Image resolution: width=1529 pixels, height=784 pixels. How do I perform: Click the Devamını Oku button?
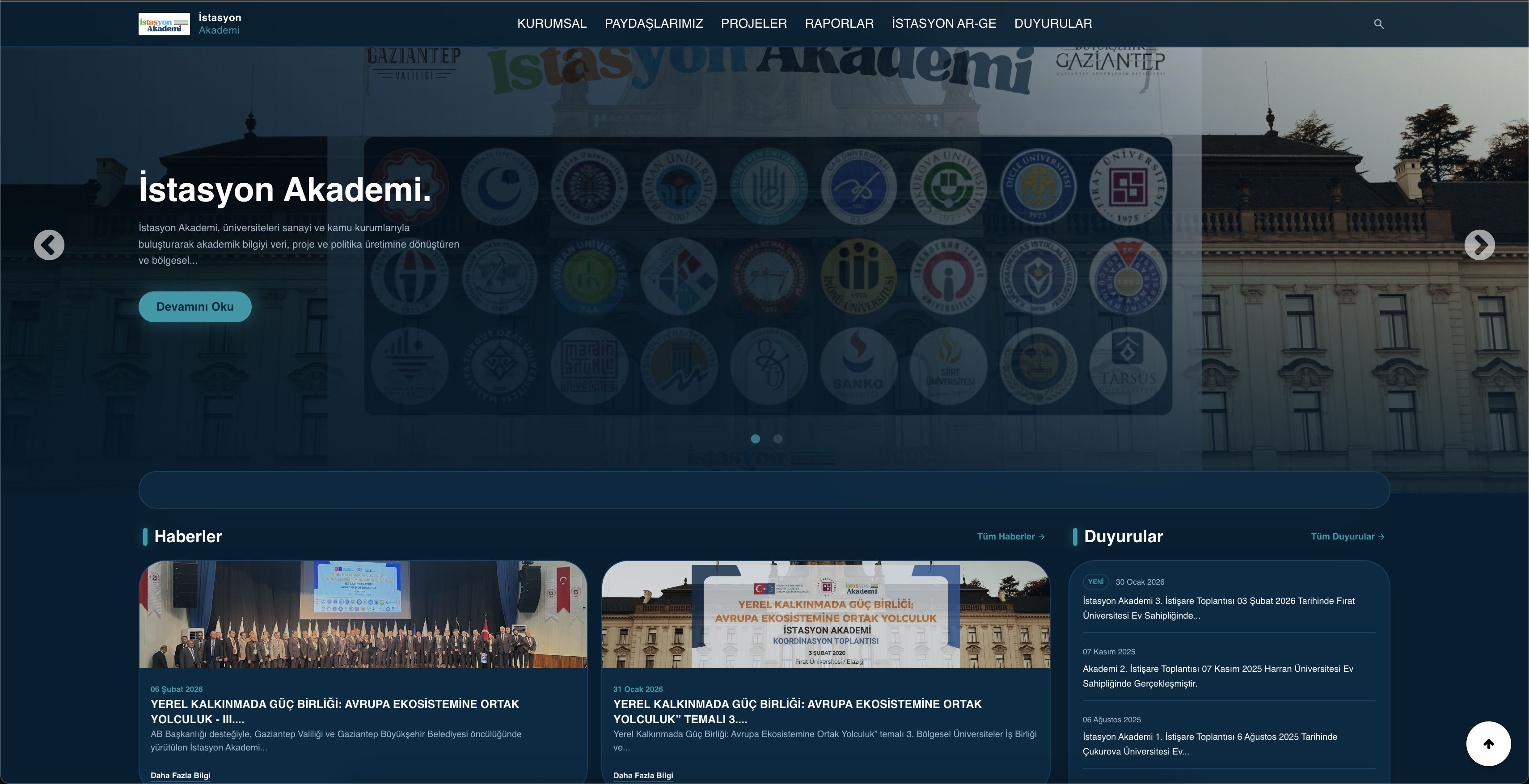point(194,307)
